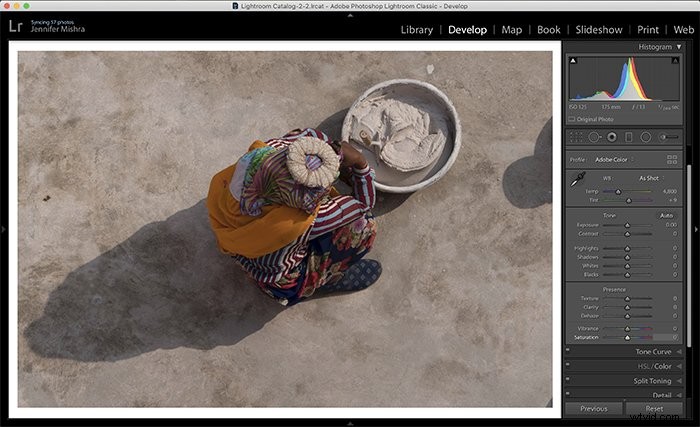Viewport: 700px width, 427px height.
Task: Select the Spot Removal tool
Action: [594, 137]
